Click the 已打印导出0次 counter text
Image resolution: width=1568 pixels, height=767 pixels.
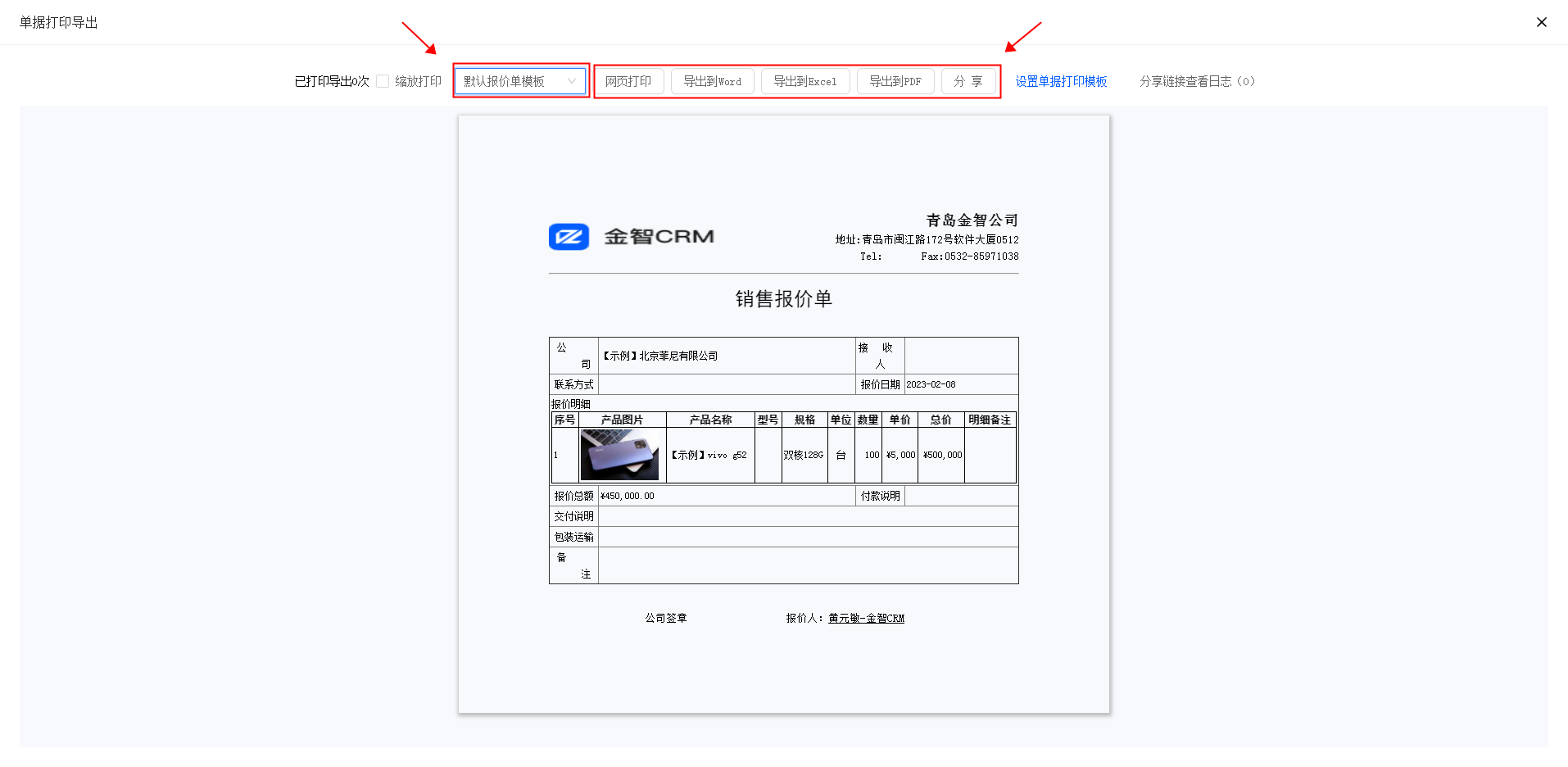(332, 81)
